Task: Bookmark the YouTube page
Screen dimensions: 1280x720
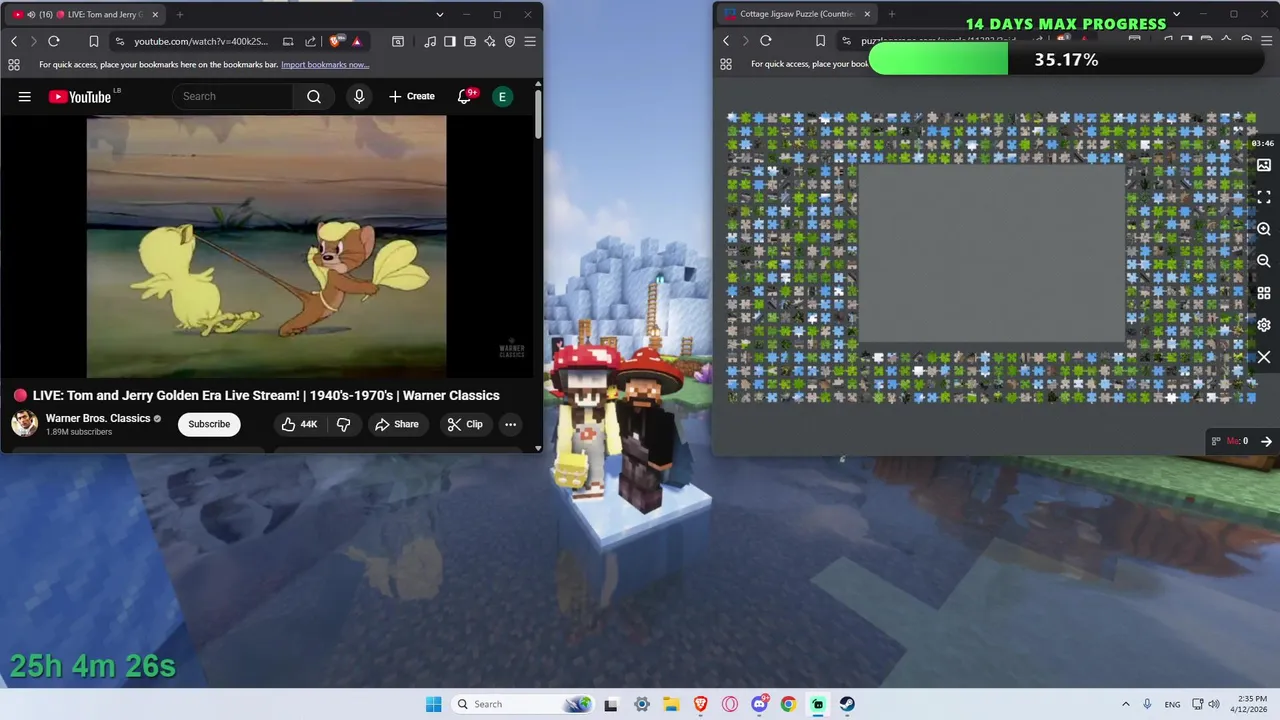Action: [93, 41]
